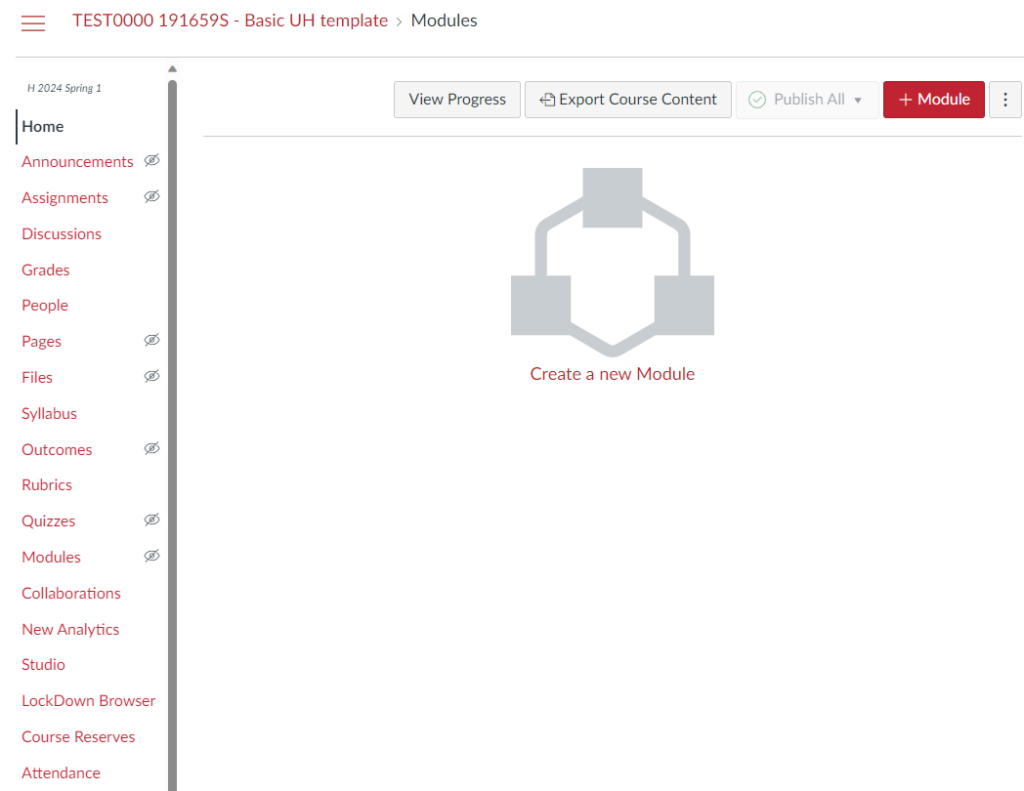Open LockDown Browser settings

[x=88, y=700]
